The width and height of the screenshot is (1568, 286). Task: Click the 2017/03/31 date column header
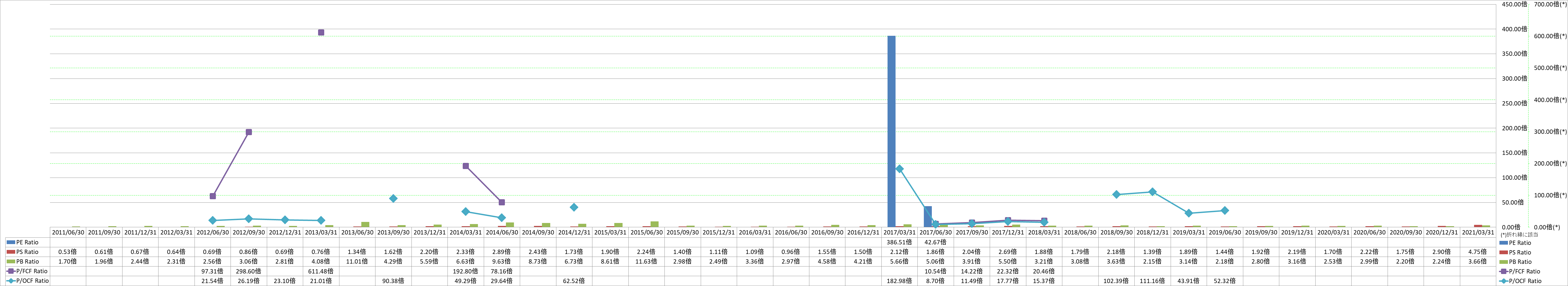[x=900, y=232]
